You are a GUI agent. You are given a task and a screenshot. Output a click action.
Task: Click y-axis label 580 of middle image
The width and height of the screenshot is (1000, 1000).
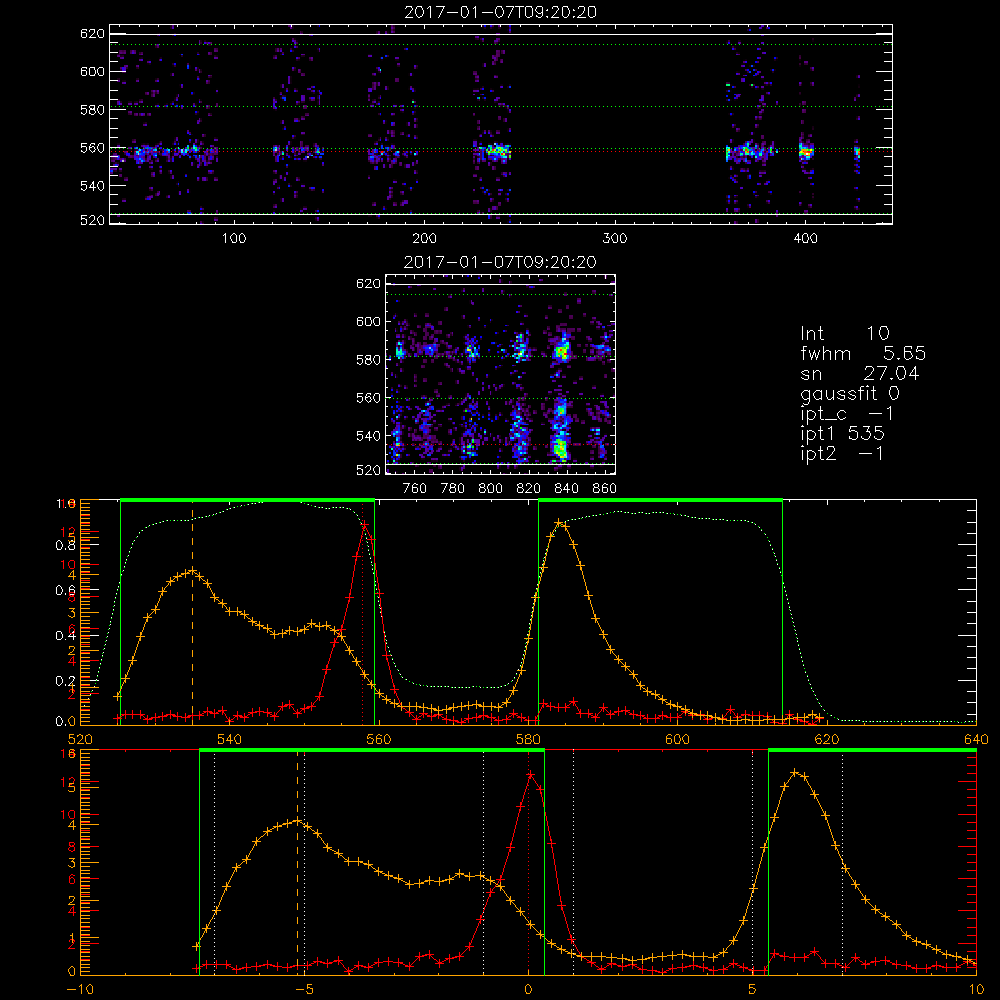(368, 360)
